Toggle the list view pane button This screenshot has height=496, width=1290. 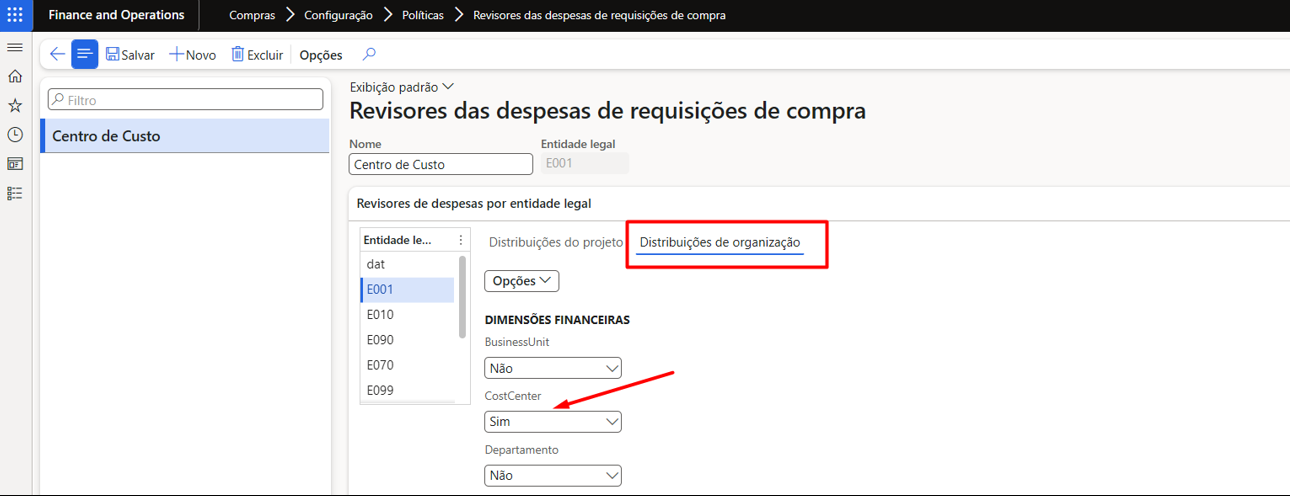coord(85,55)
